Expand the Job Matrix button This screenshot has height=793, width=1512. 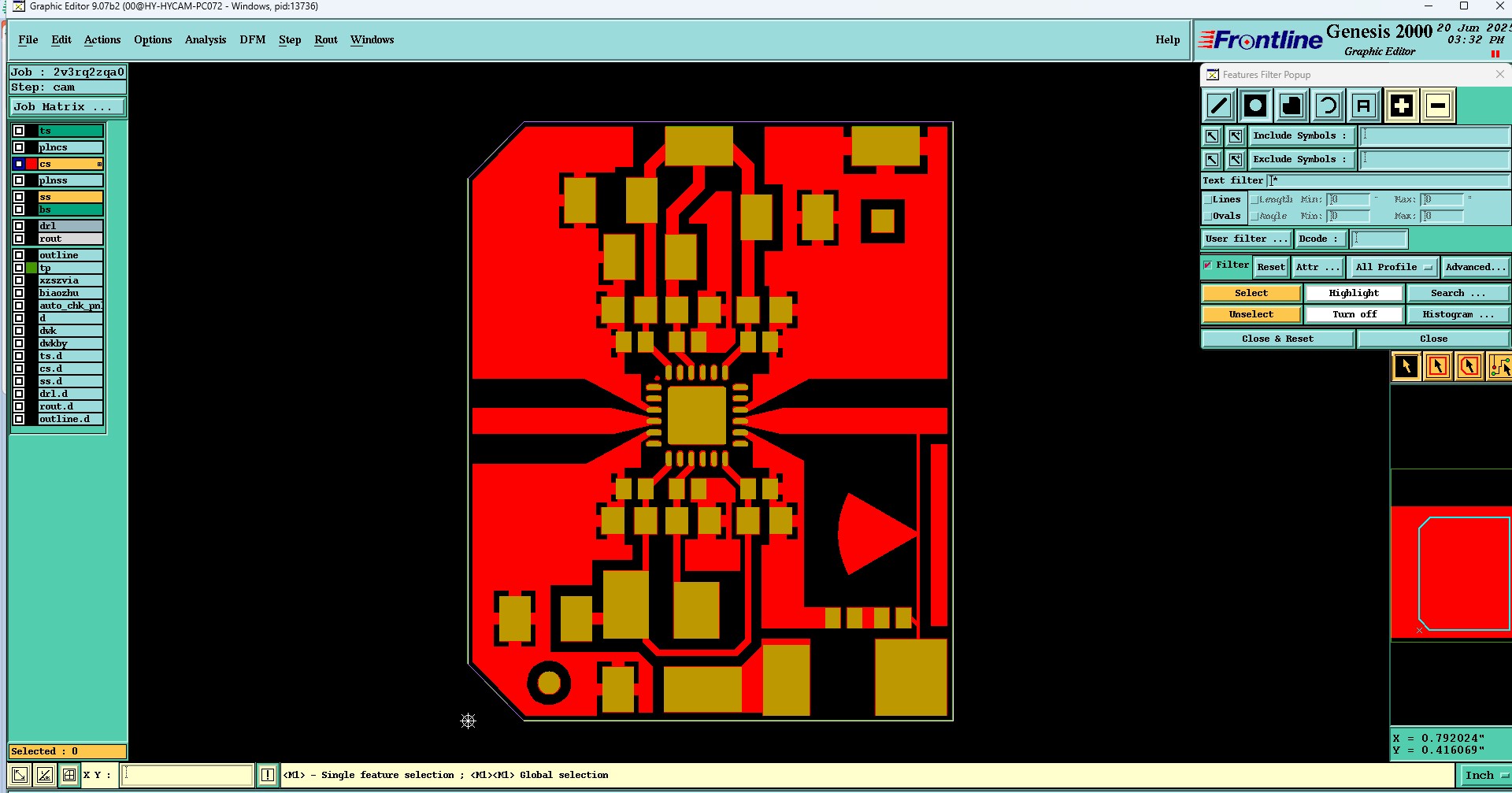click(67, 107)
